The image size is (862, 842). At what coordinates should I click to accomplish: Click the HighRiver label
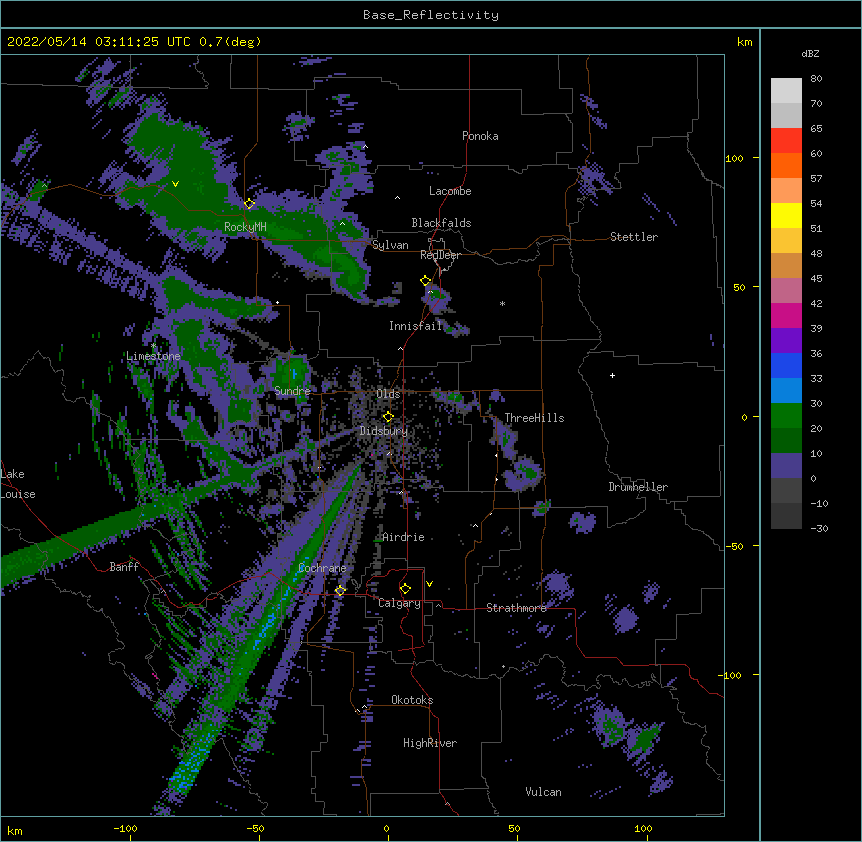coord(430,743)
